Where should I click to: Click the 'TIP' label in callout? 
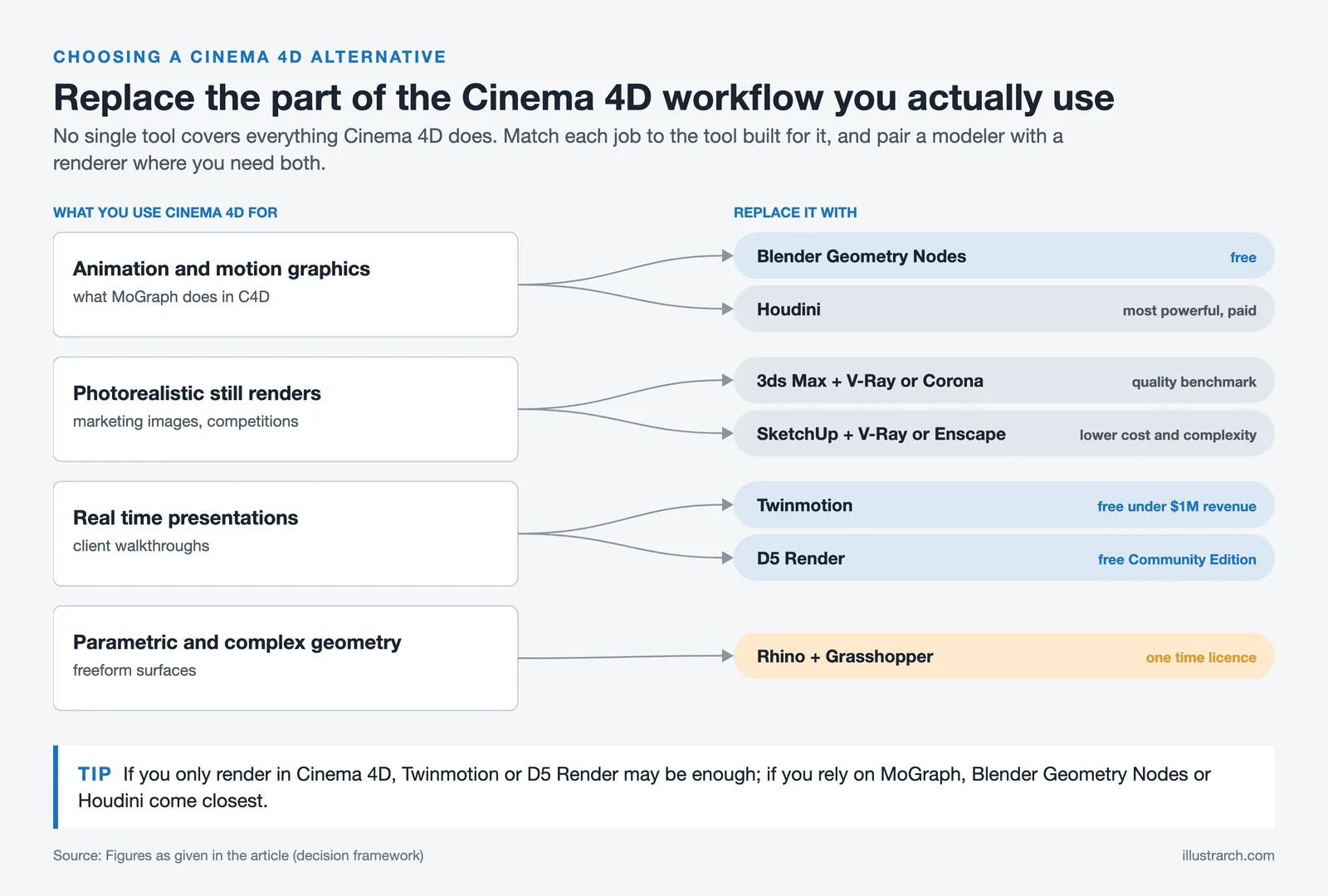click(95, 774)
